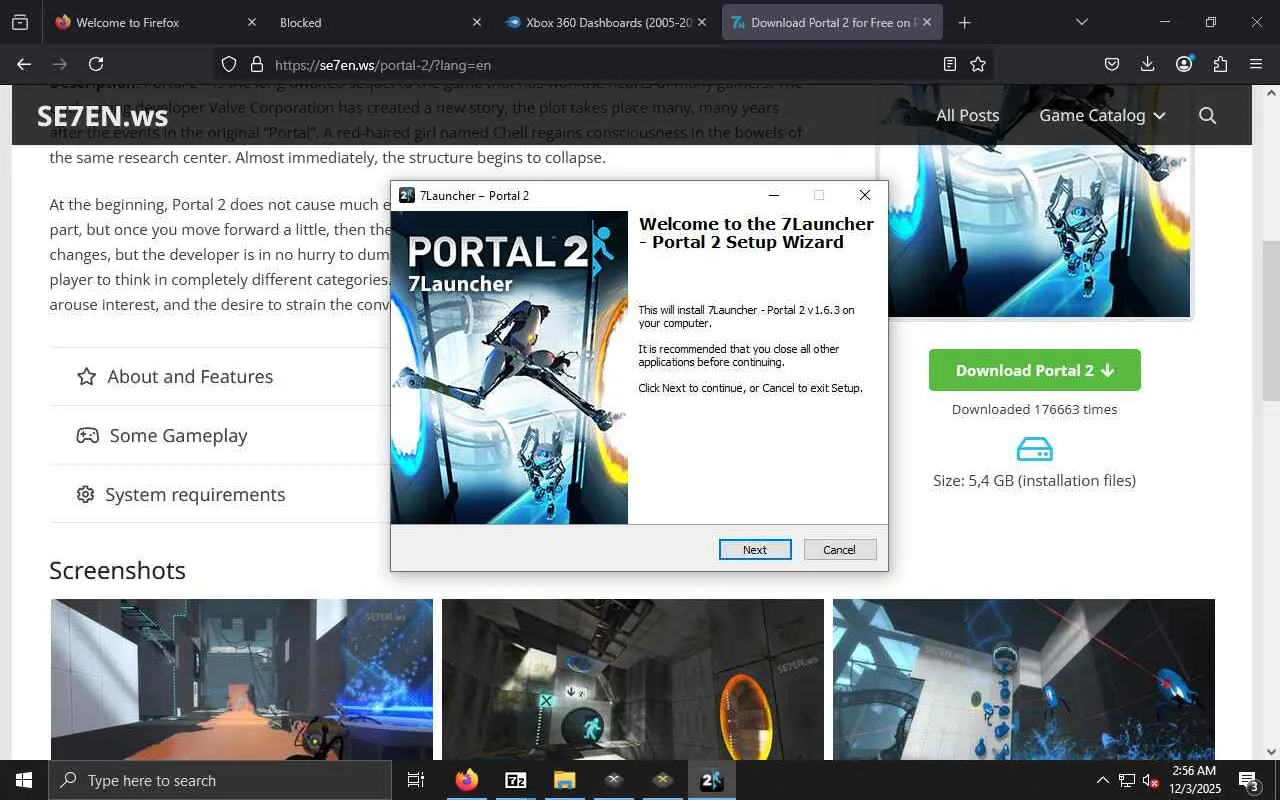The image size is (1280, 800).
Task: Click the "Downloaded 176663 times" text
Action: (1034, 409)
